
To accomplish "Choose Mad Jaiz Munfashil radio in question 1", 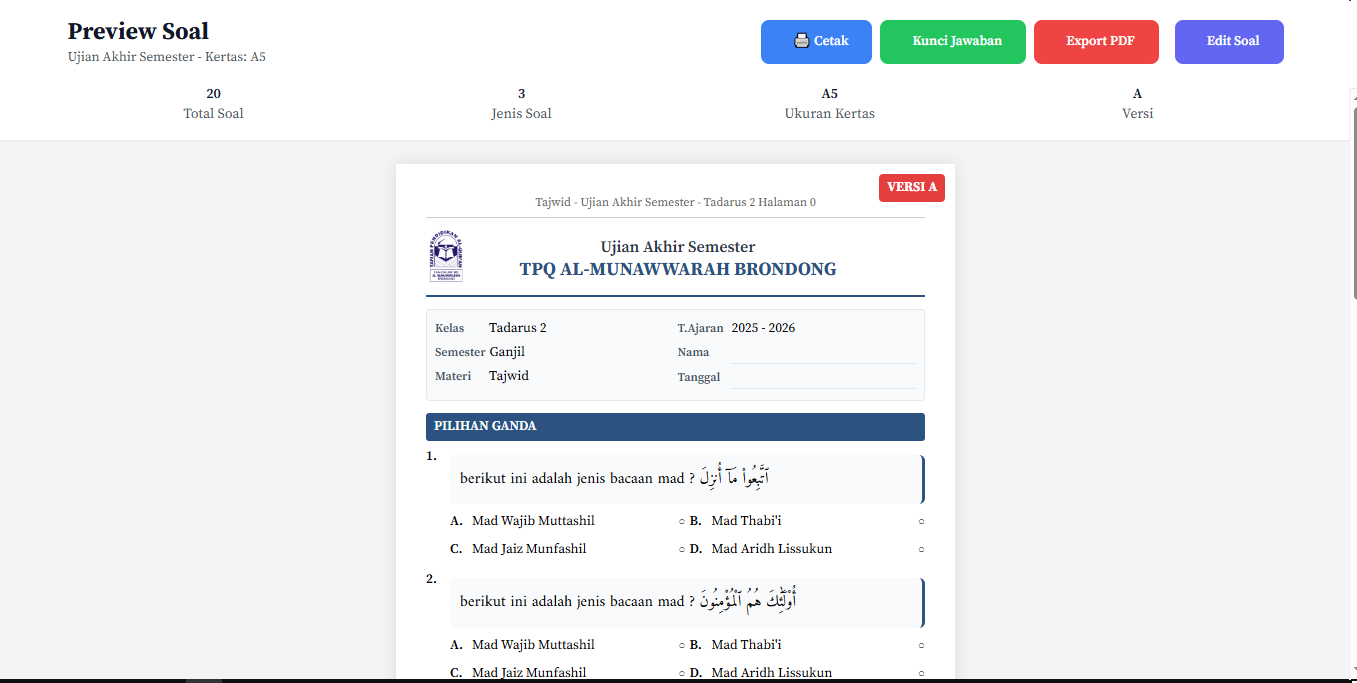I will click(681, 549).
